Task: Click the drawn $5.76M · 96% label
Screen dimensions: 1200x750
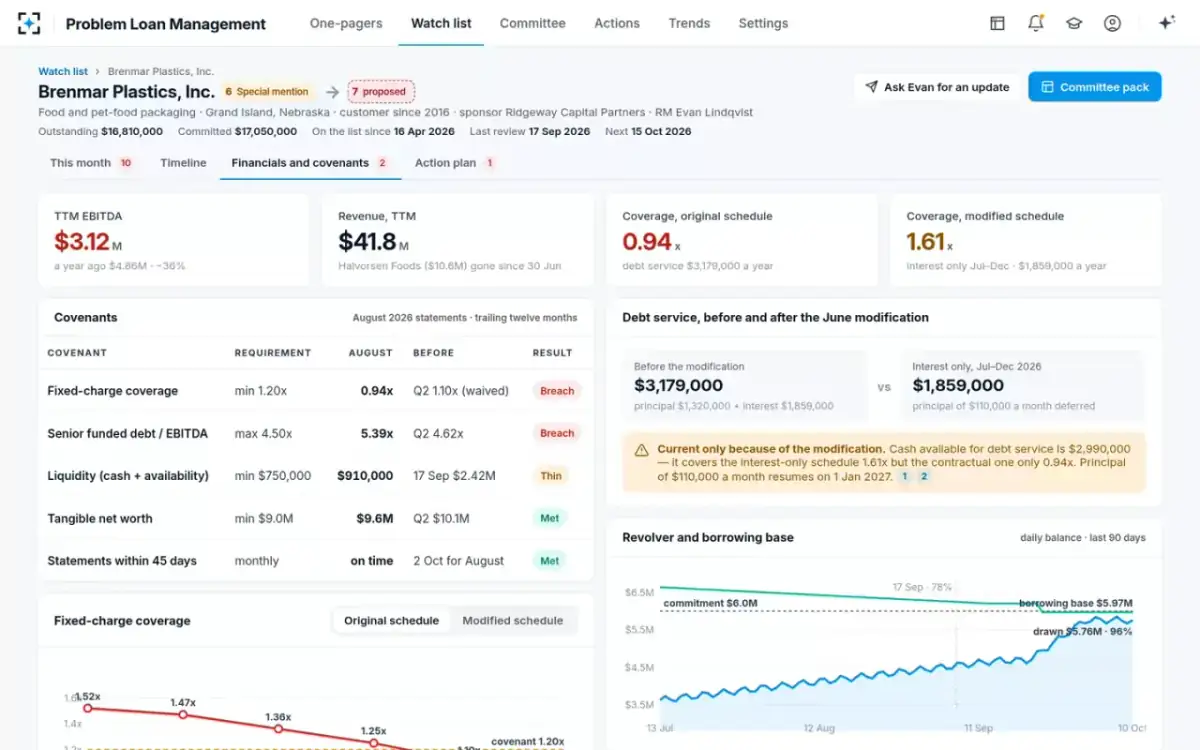Action: [1083, 631]
